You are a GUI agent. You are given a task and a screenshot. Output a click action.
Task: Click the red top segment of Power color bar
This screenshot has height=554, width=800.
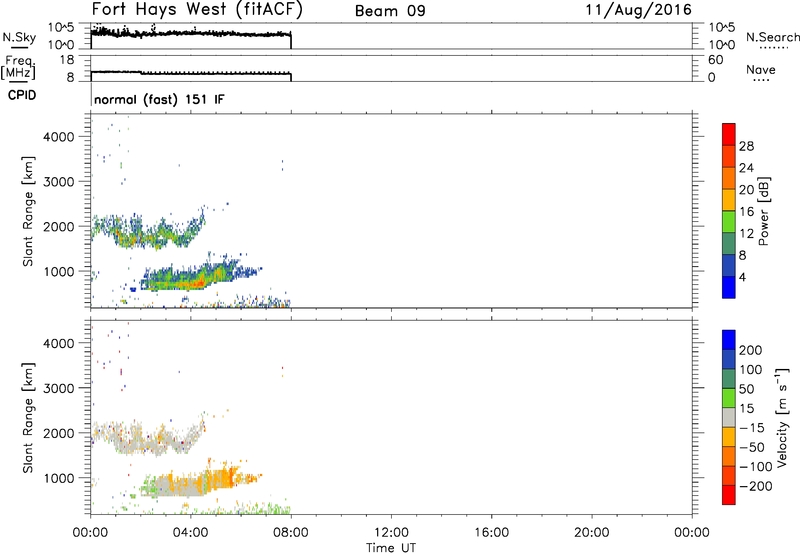tap(729, 134)
